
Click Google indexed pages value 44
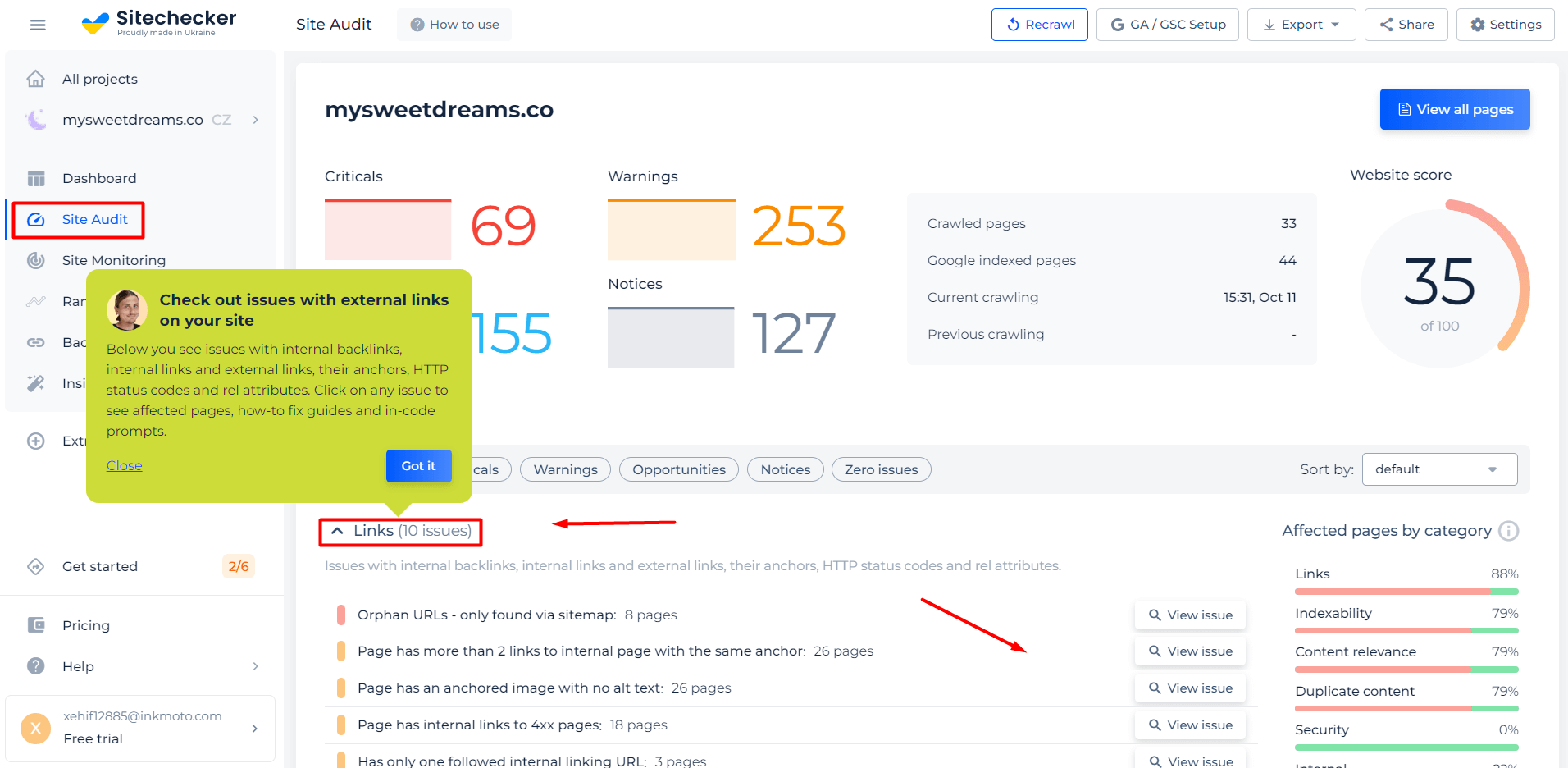pos(1288,260)
